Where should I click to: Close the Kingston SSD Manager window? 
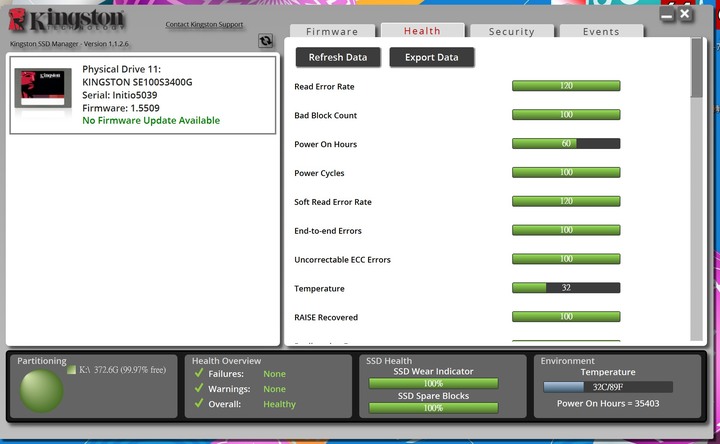click(685, 14)
